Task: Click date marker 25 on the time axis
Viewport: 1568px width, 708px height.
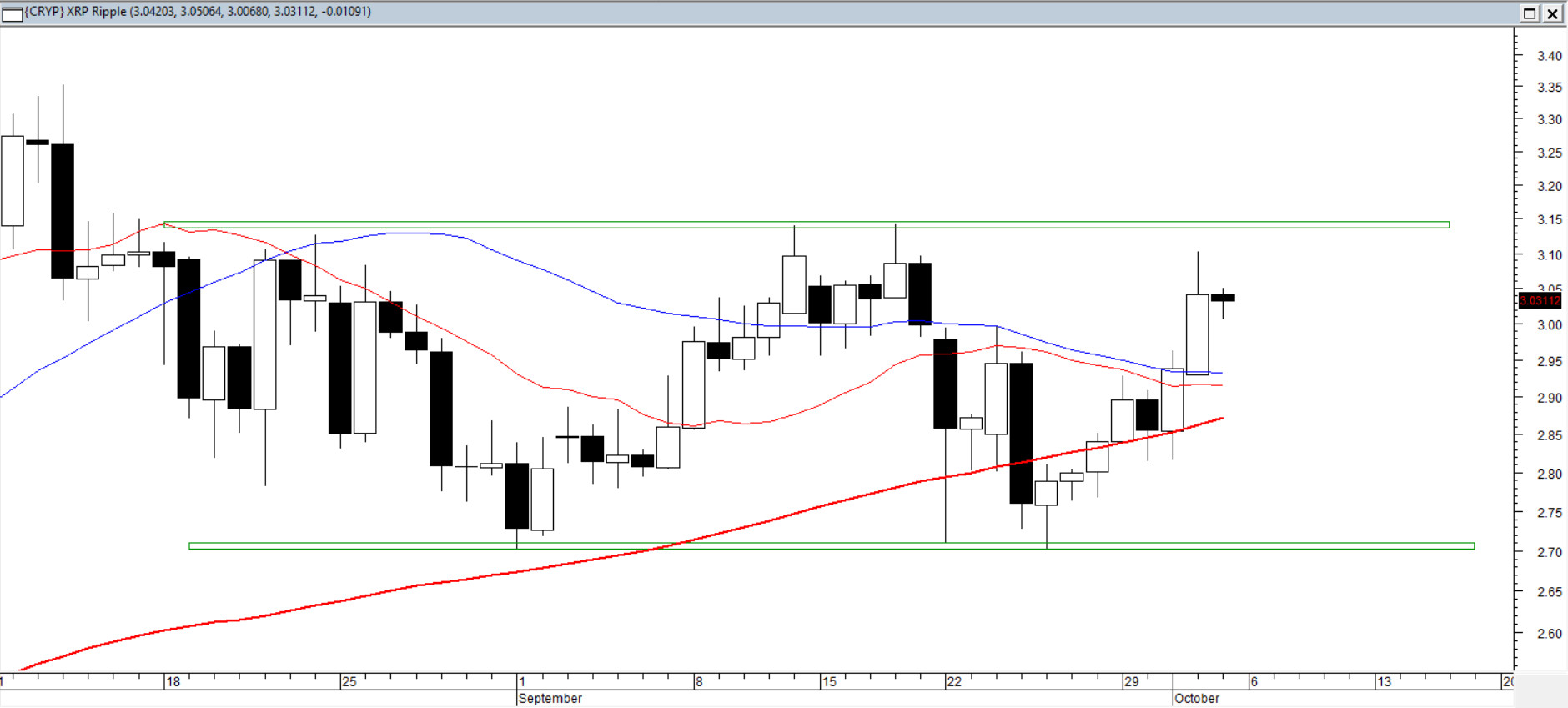Action: point(349,681)
